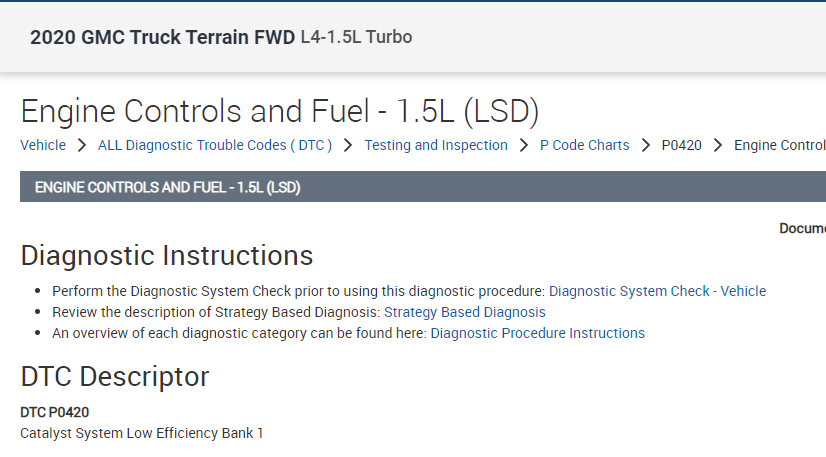
Task: Select the gray ENGINE CONTROLS AND FUEL section bar
Action: click(x=422, y=187)
